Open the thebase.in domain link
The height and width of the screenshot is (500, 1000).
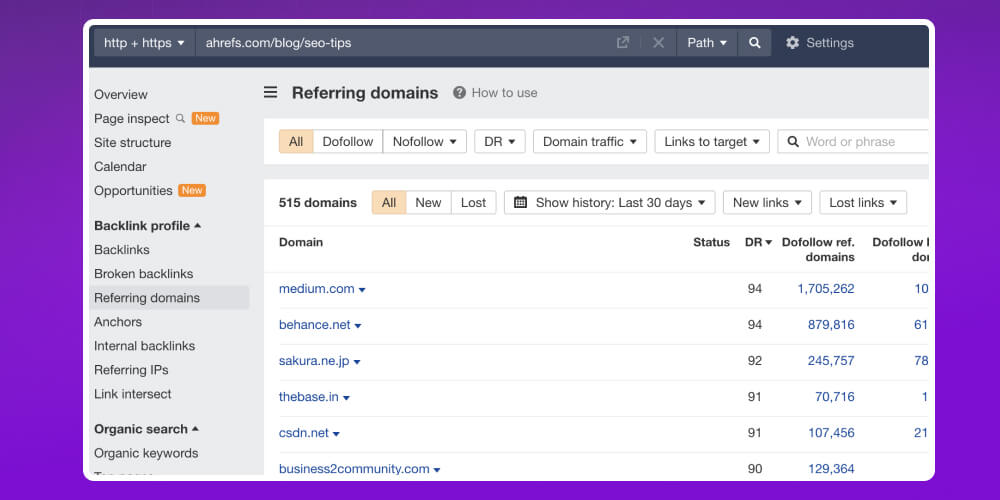(x=309, y=397)
